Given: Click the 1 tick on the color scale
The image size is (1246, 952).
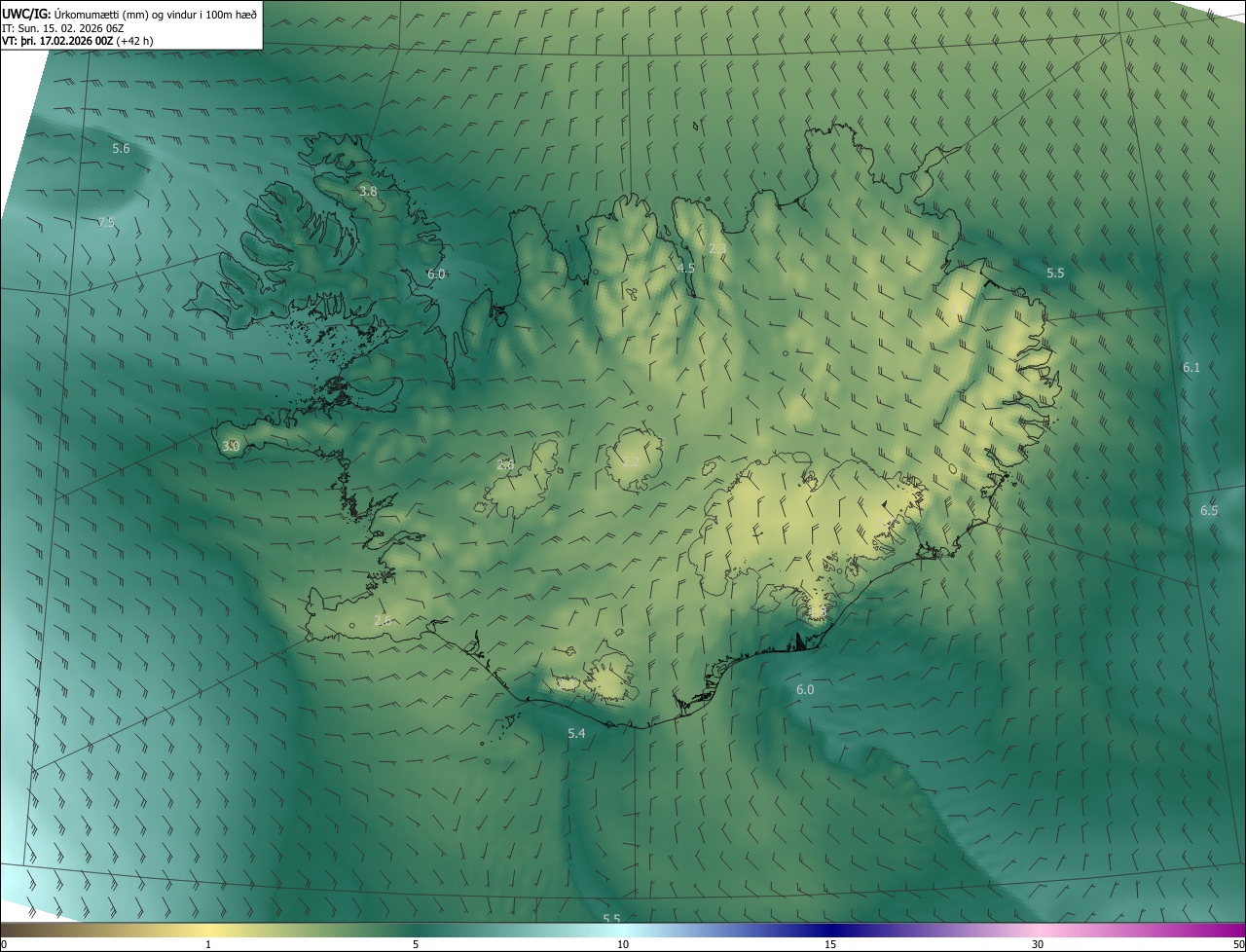Looking at the screenshot, I should click(208, 944).
